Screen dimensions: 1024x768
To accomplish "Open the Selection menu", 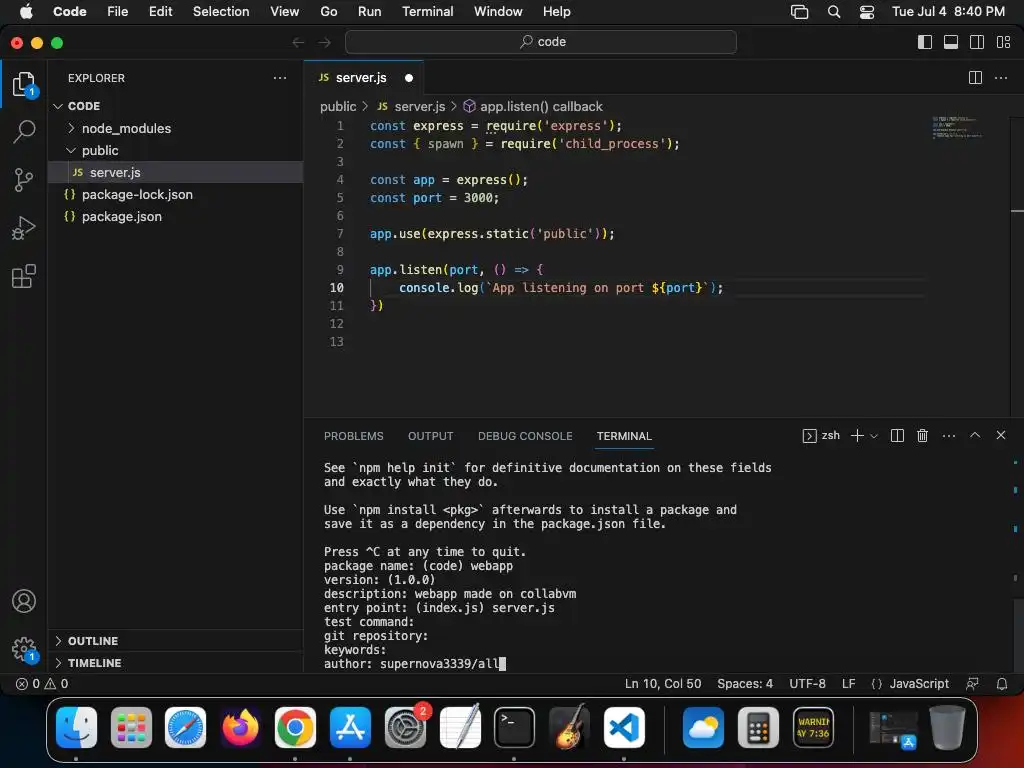I will tap(221, 11).
